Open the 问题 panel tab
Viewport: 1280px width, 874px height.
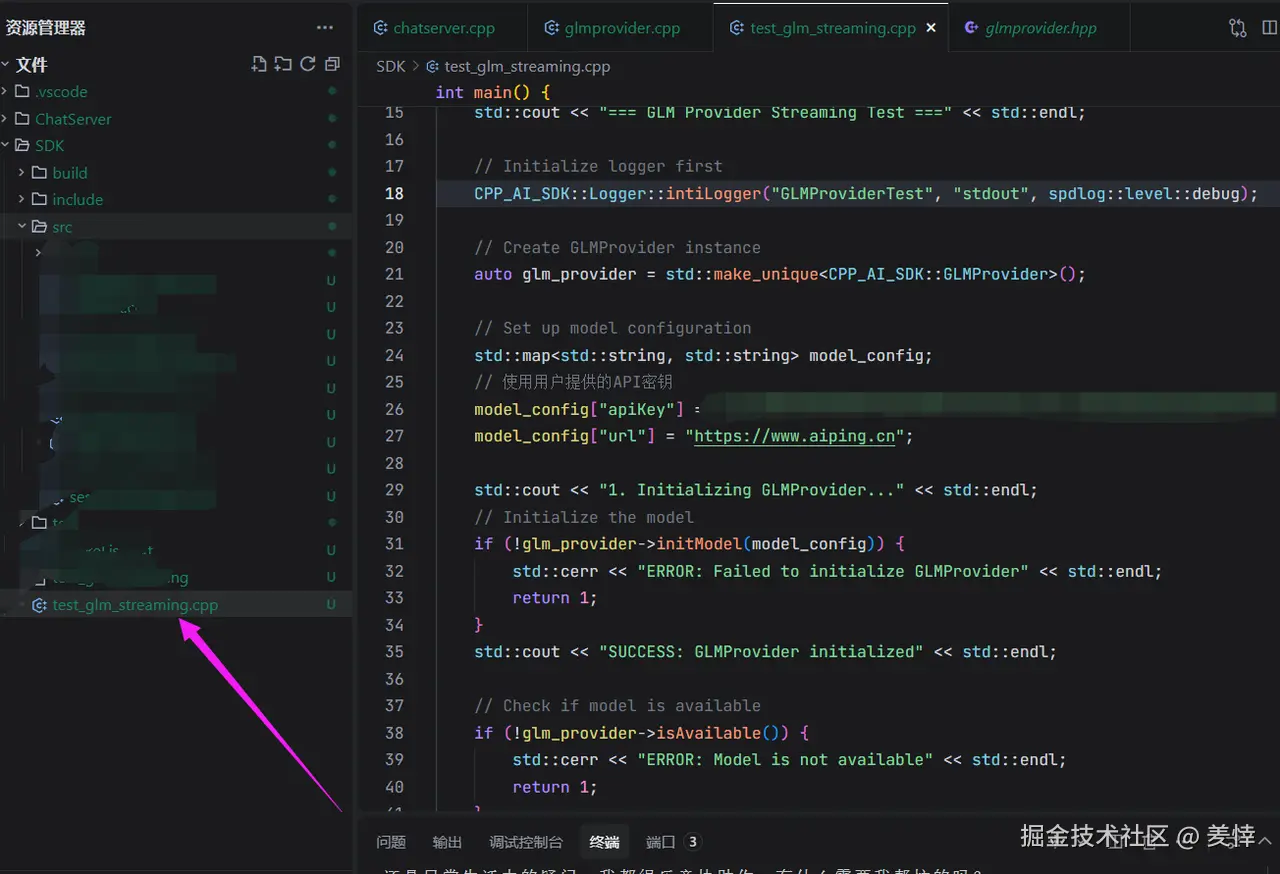pos(391,842)
